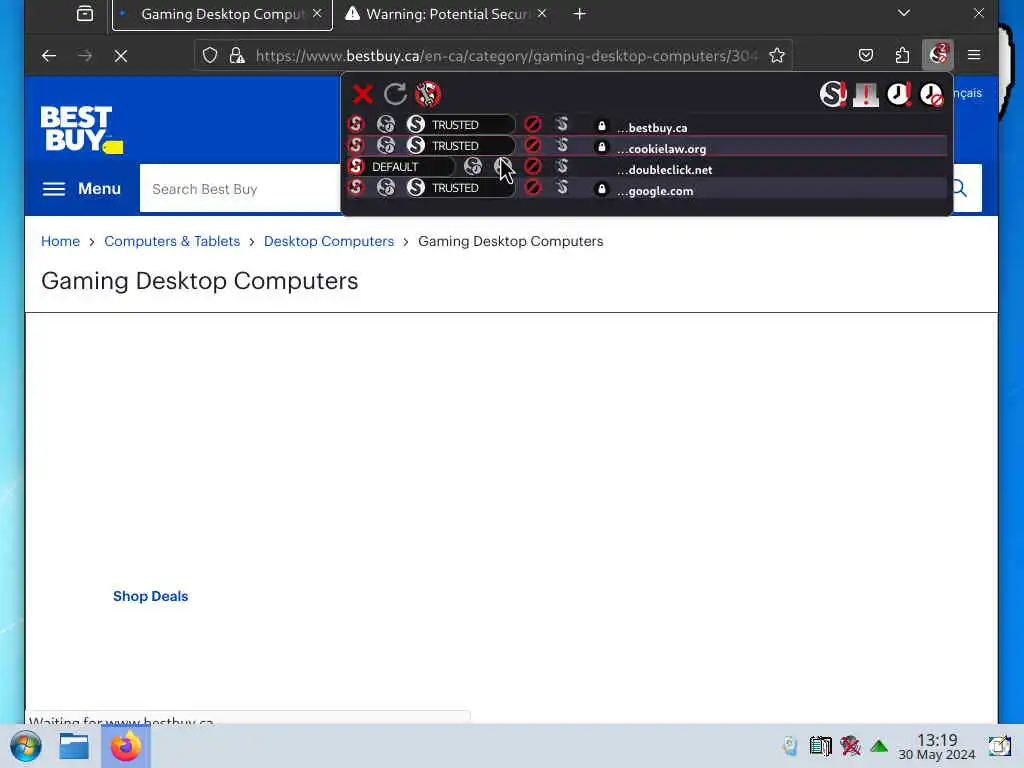Open the Firefox hamburger menu

tap(974, 55)
